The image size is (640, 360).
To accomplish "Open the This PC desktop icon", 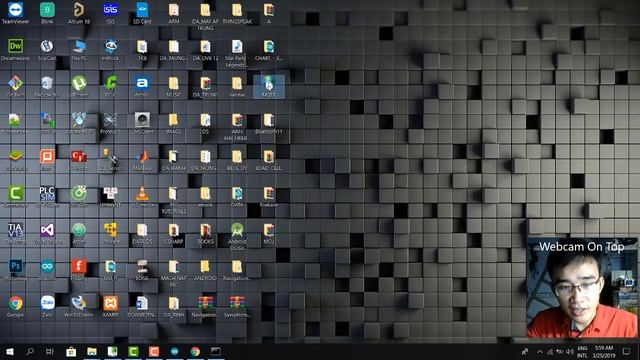I will 79,49.
